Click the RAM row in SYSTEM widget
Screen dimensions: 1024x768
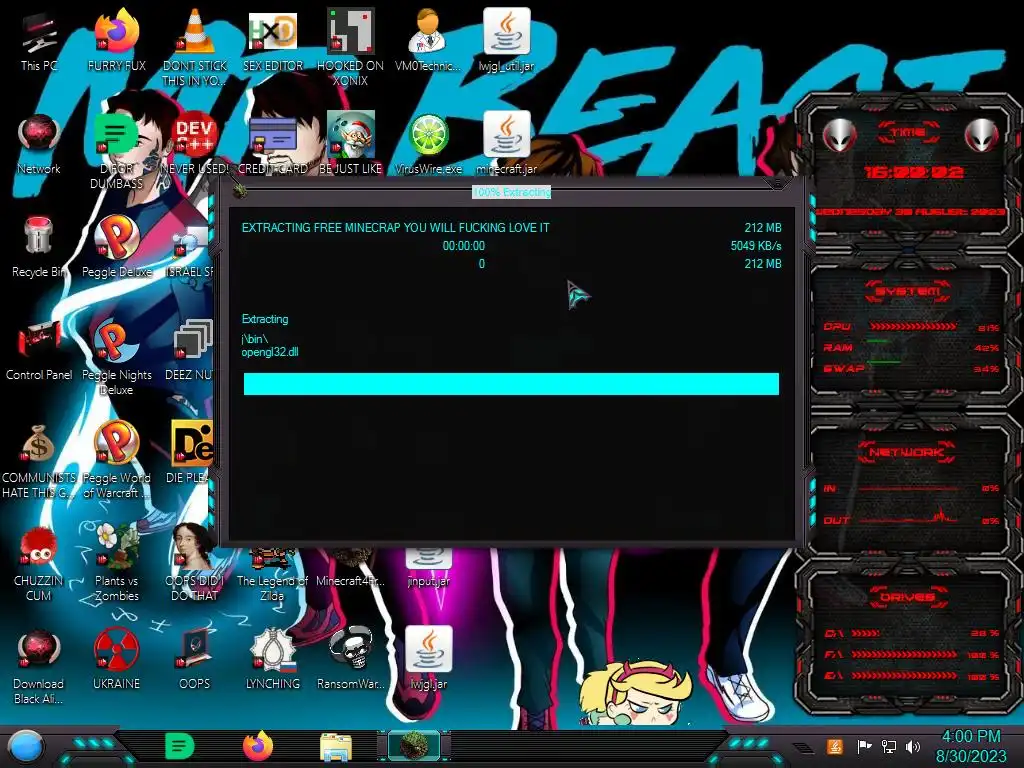[x=911, y=347]
